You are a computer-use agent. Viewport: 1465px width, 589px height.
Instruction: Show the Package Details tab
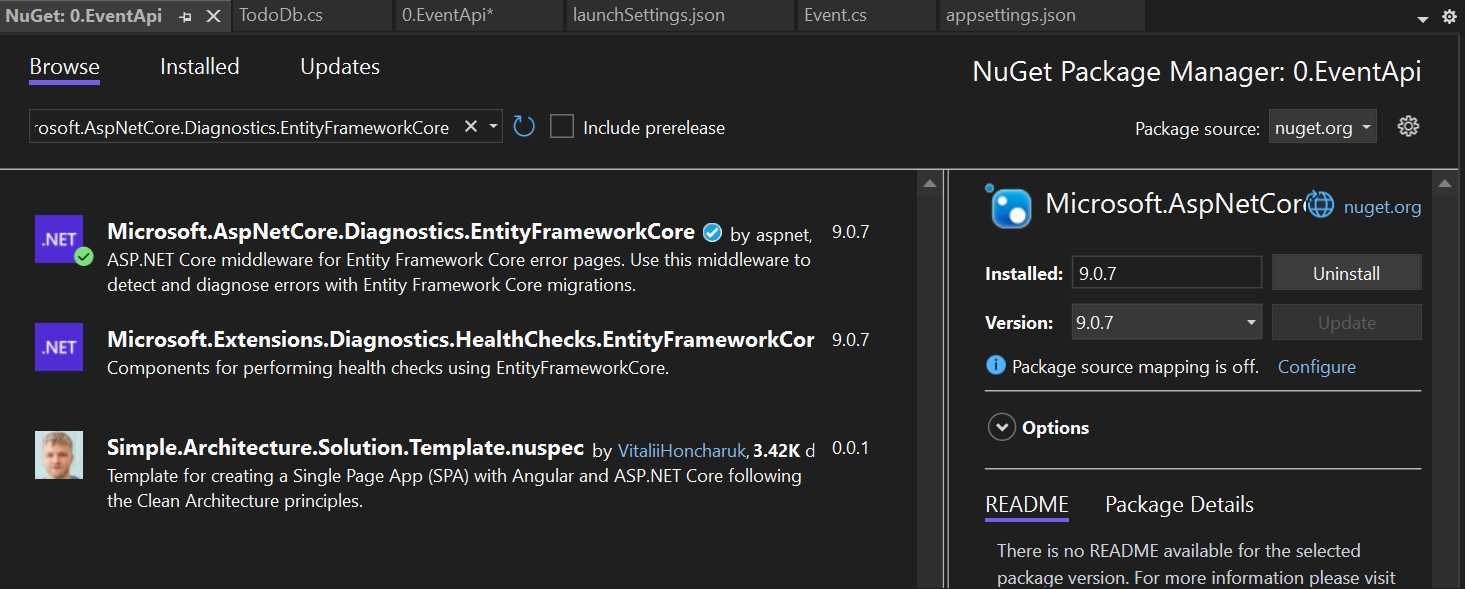pos(1179,505)
